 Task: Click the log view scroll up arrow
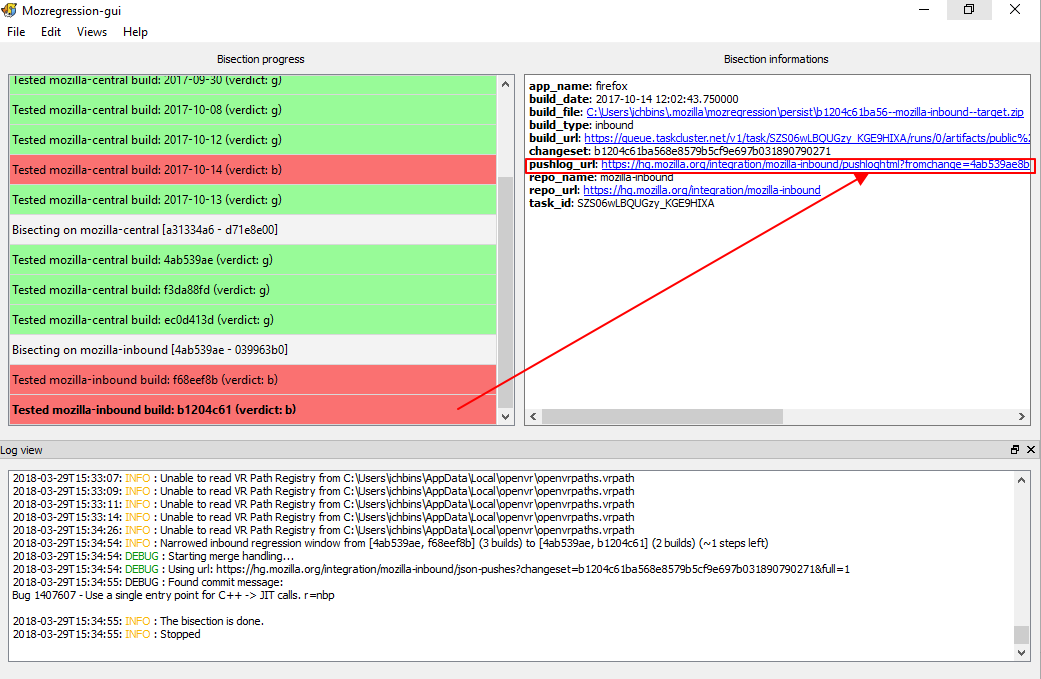1021,480
